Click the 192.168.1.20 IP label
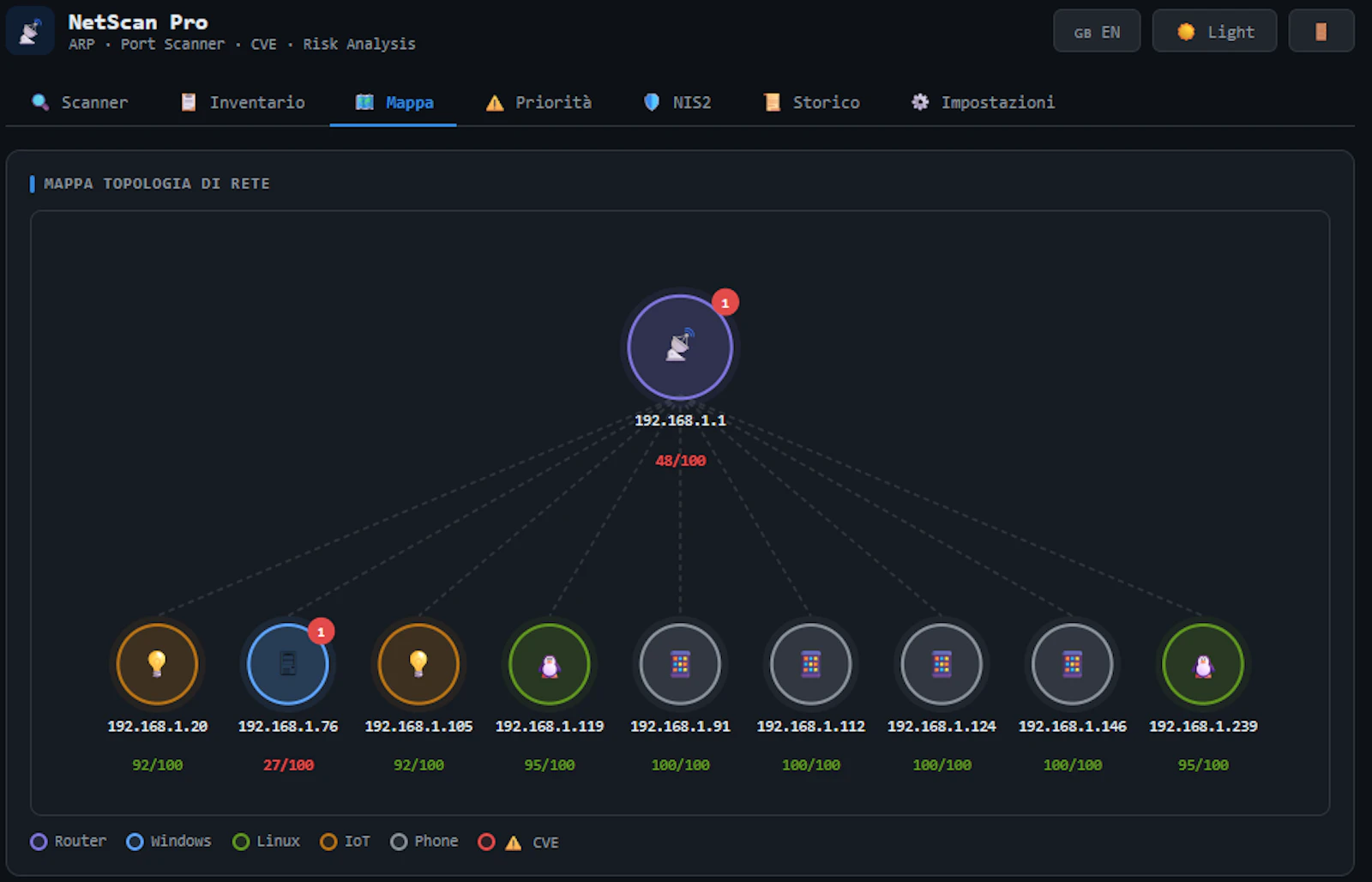1372x882 pixels. tap(157, 726)
